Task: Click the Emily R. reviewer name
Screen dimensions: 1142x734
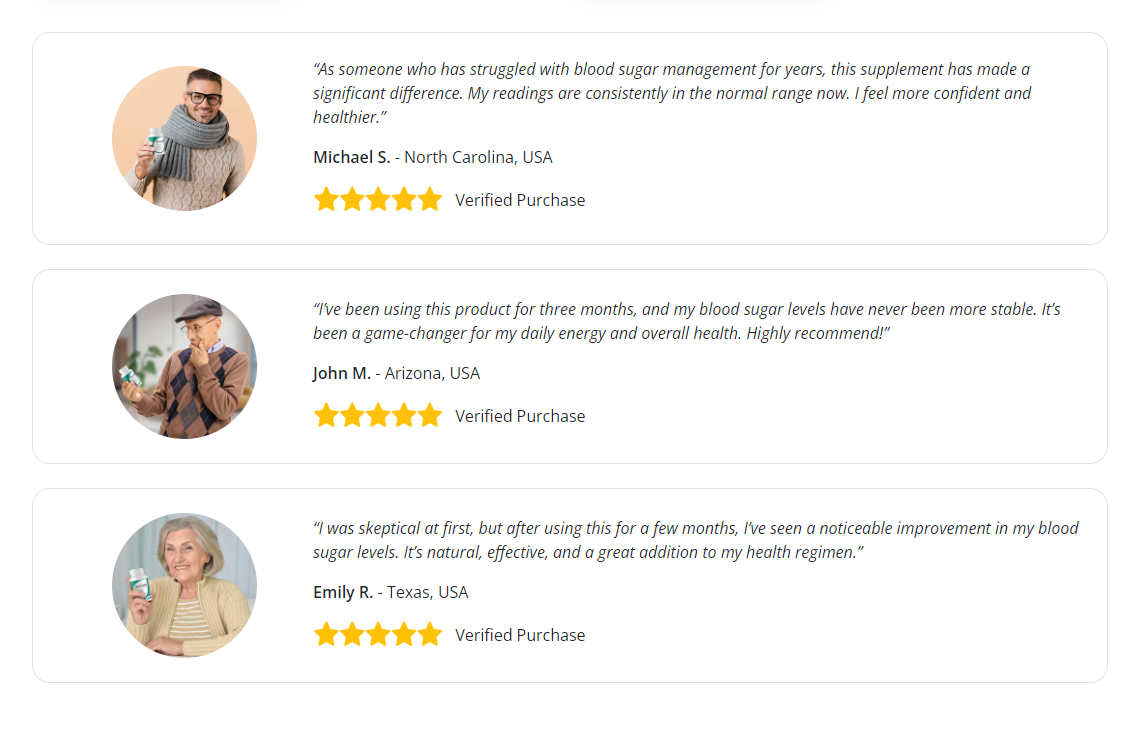Action: (x=343, y=593)
